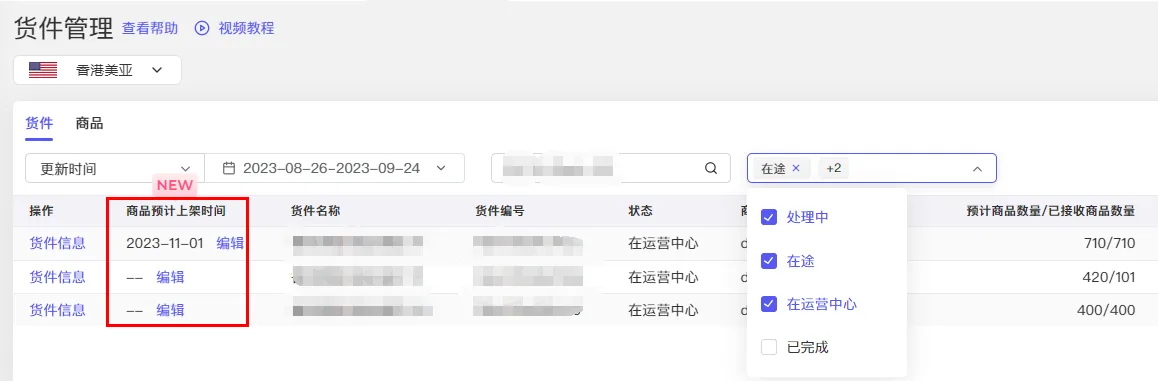Open the 查看帮助 link

[150, 28]
